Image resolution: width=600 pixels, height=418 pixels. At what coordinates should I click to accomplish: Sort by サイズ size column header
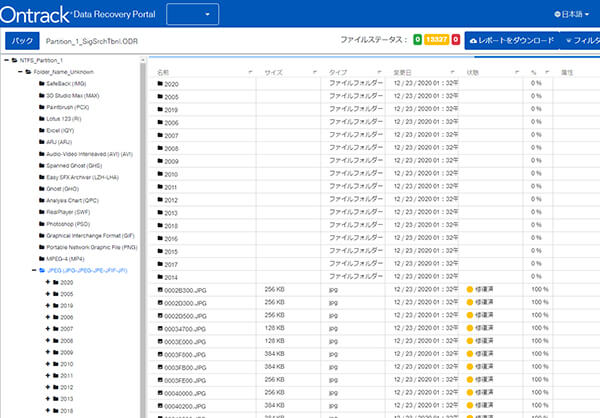pos(274,72)
